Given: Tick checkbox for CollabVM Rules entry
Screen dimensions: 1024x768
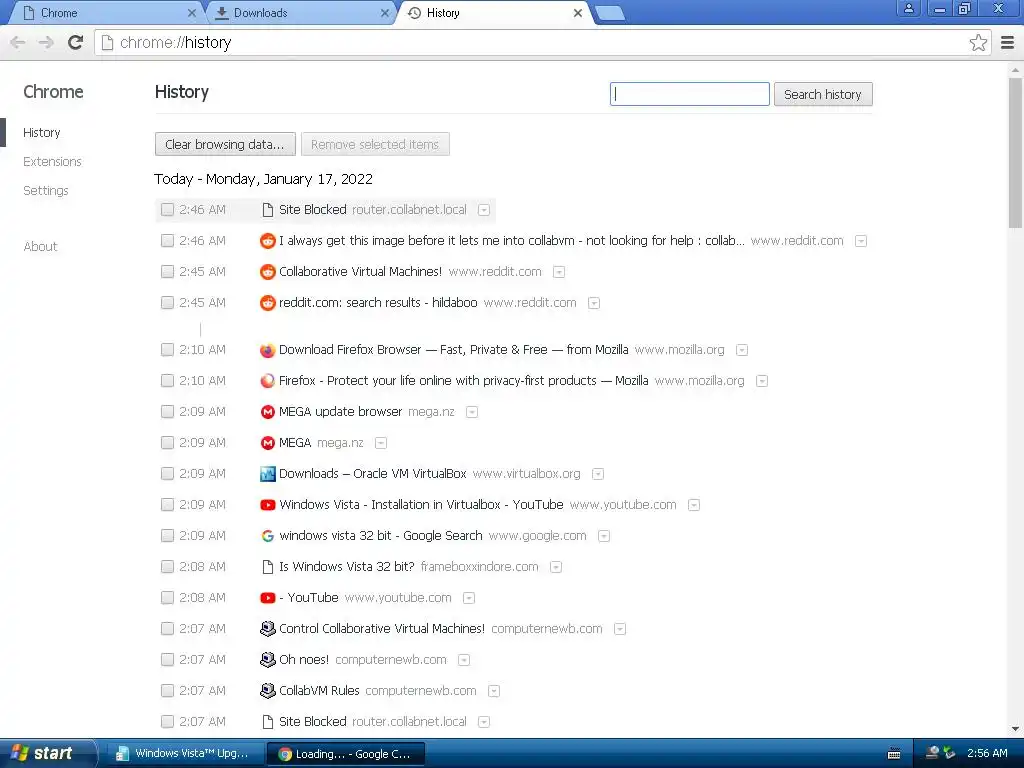Looking at the screenshot, I should pos(167,691).
